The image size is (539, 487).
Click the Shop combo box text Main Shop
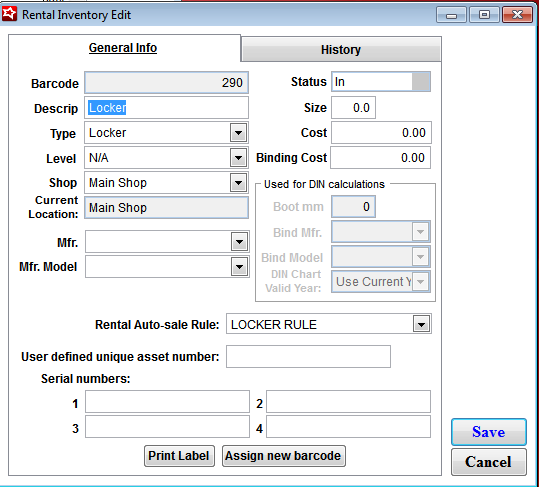click(118, 182)
